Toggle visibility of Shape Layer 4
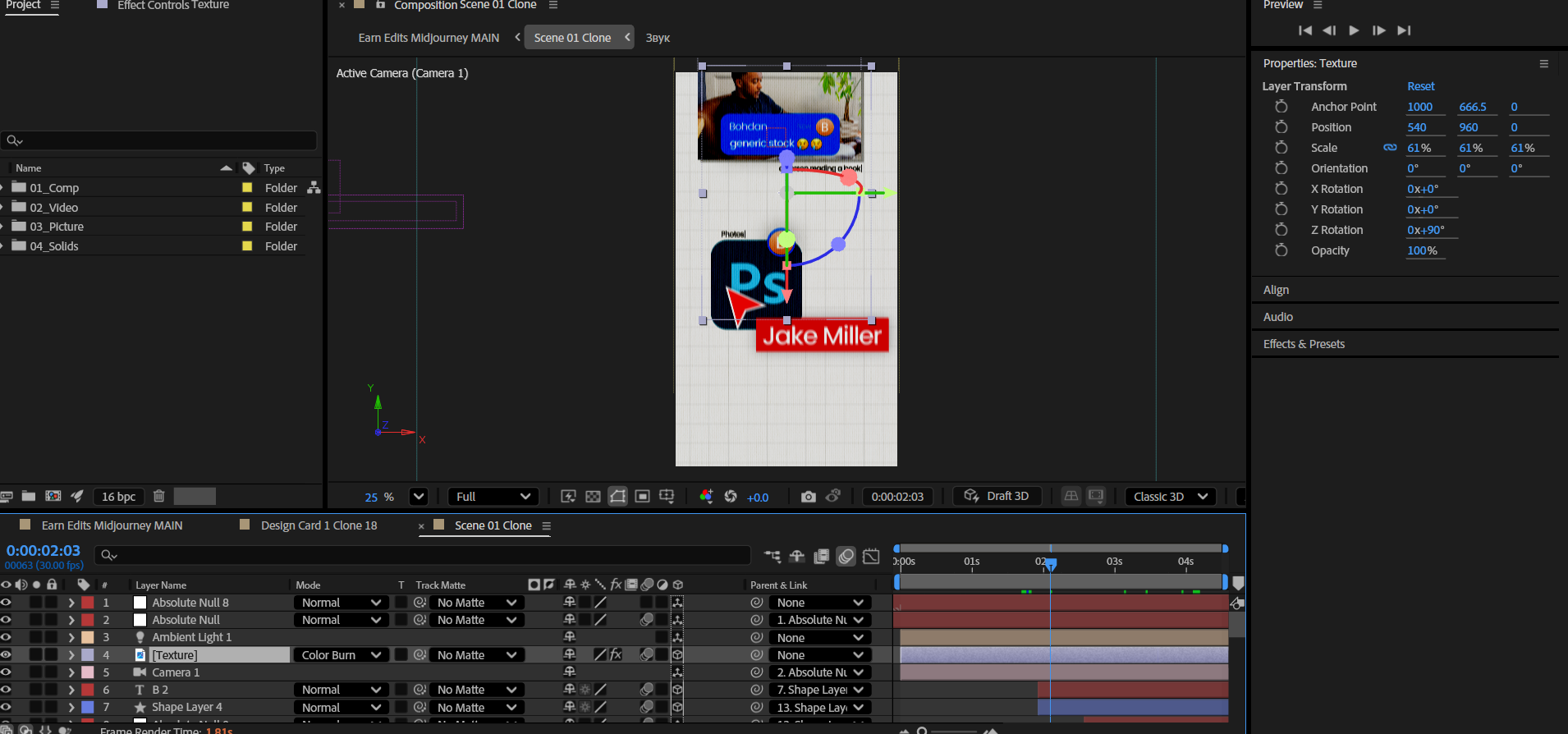This screenshot has width=1568, height=734. coord(6,707)
